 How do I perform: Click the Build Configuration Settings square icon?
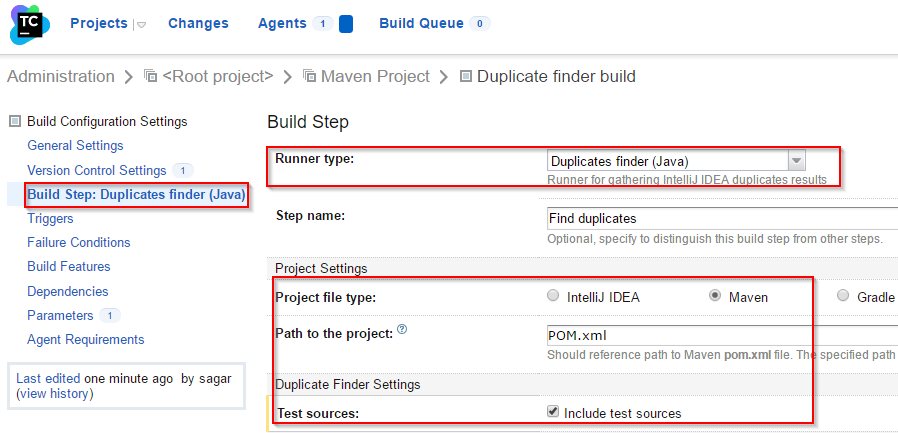15,121
